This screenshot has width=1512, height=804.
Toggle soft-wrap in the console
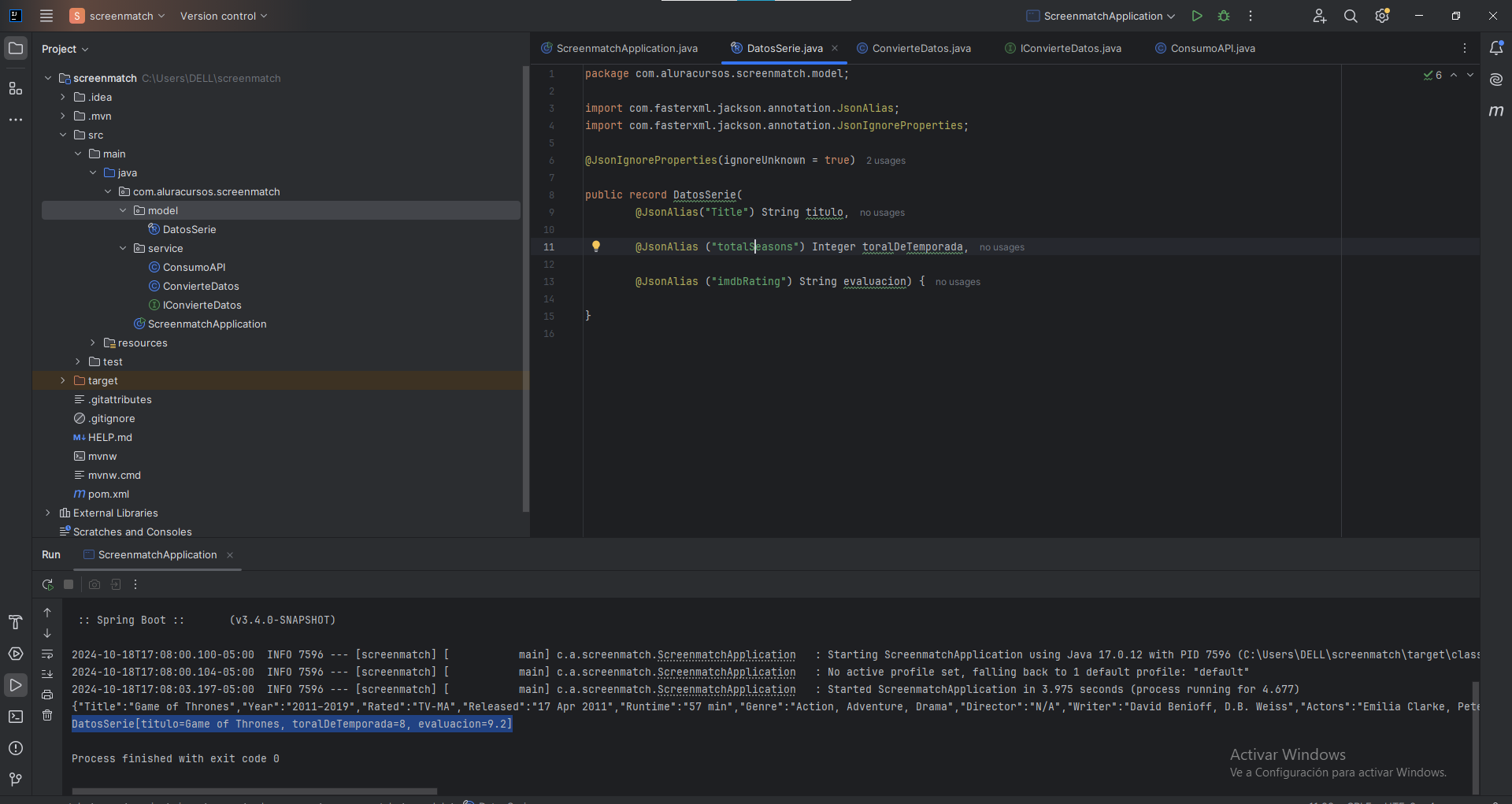point(47,654)
